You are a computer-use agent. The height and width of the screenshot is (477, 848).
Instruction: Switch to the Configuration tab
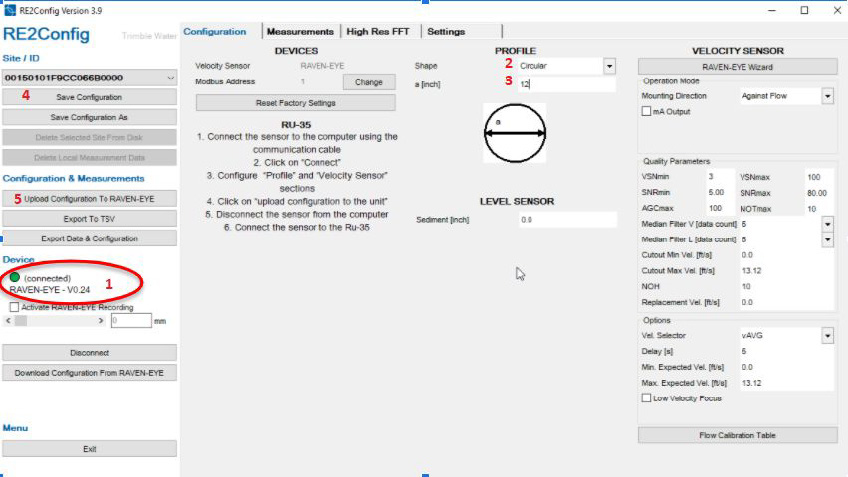tap(215, 31)
